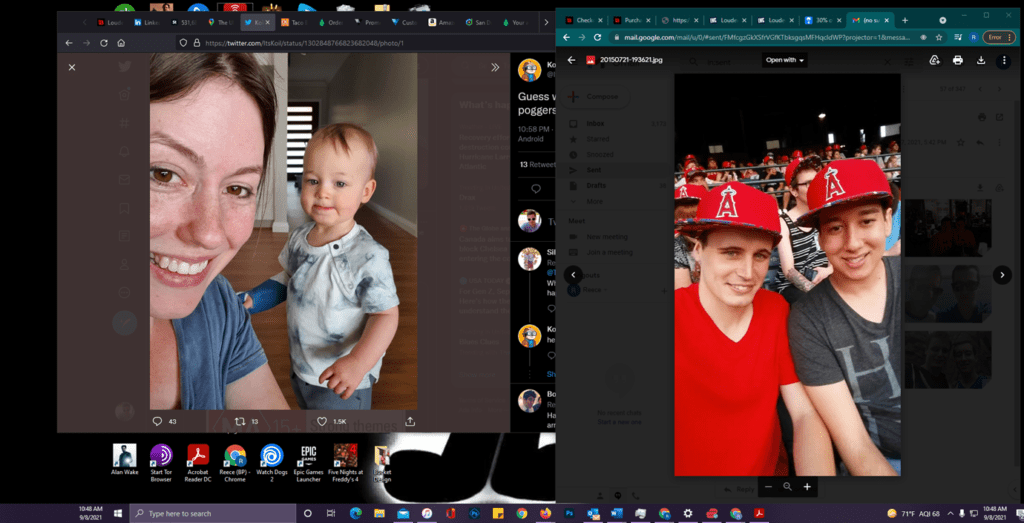1024x523 pixels.
Task: Go to Firefox home page via home icon
Action: click(121, 43)
